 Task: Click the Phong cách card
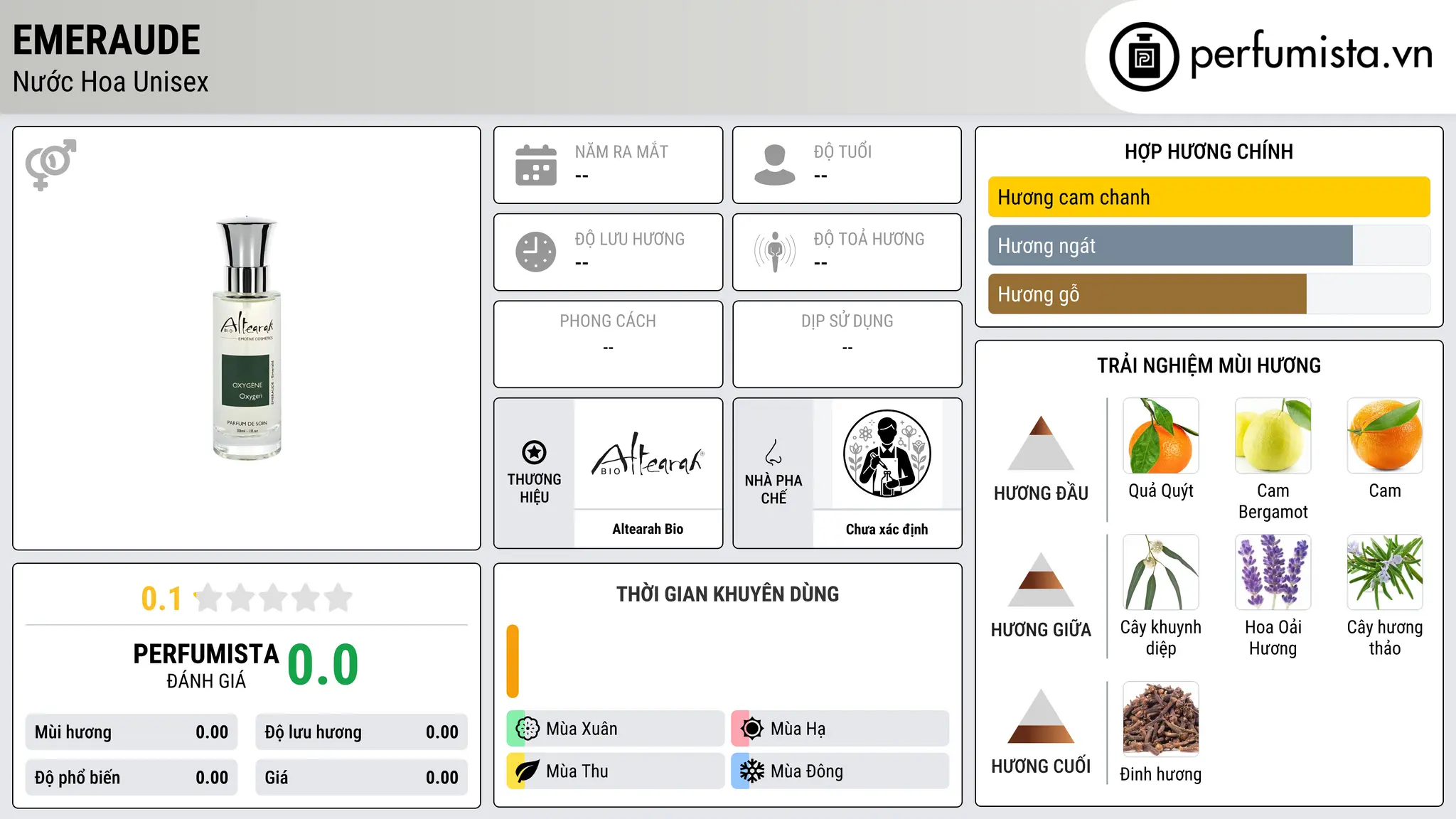608,344
